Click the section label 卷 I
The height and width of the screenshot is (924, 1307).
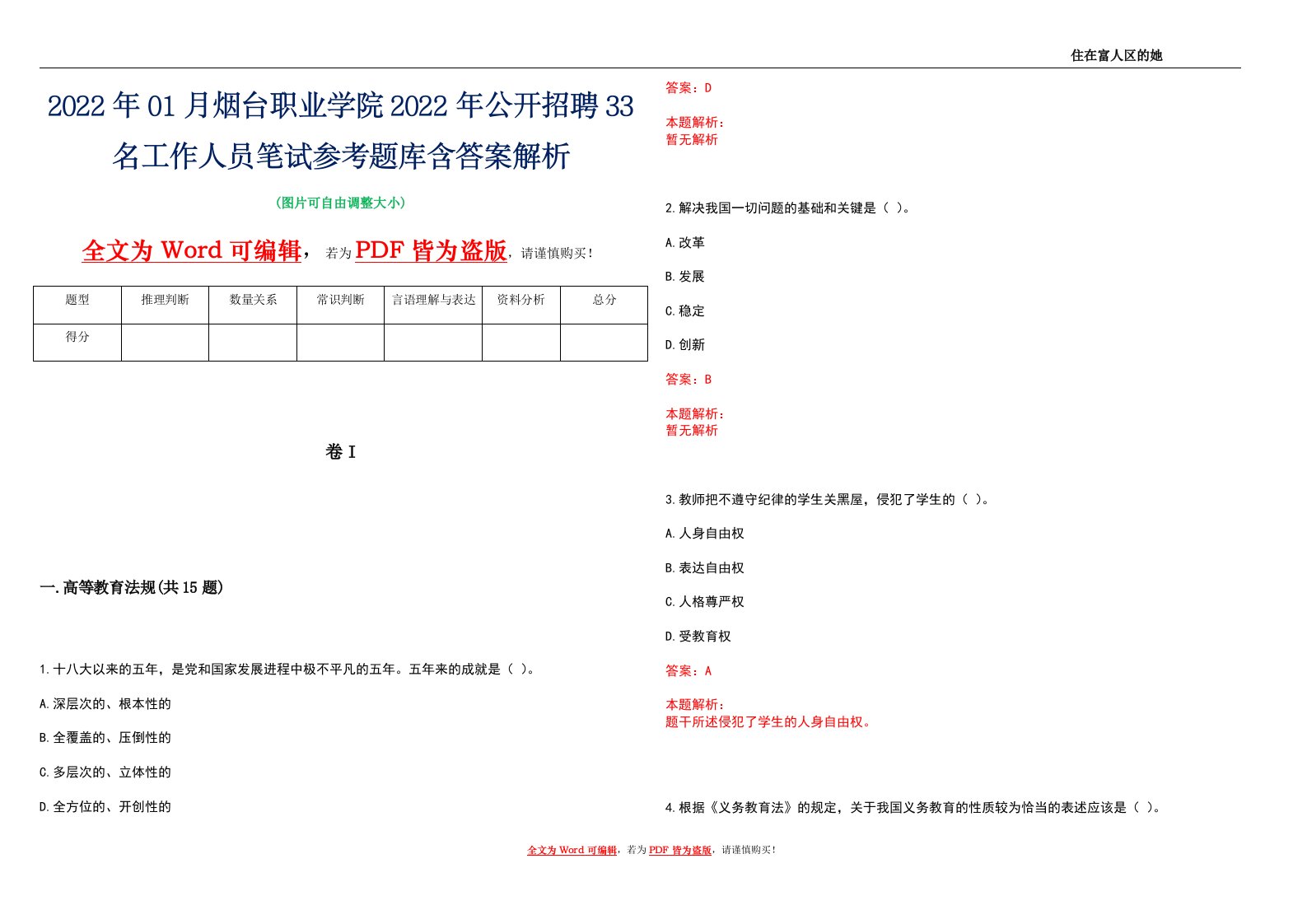click(341, 452)
